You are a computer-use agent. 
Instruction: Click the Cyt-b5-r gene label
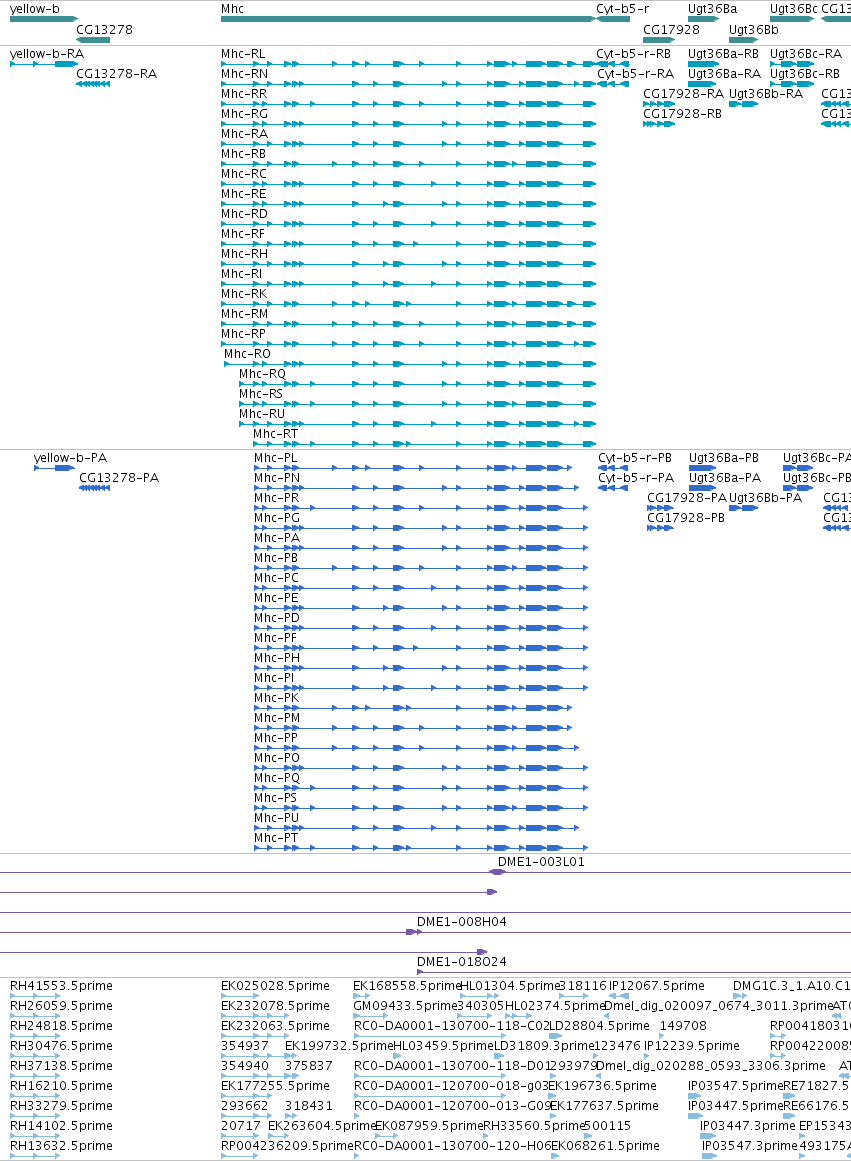(623, 9)
